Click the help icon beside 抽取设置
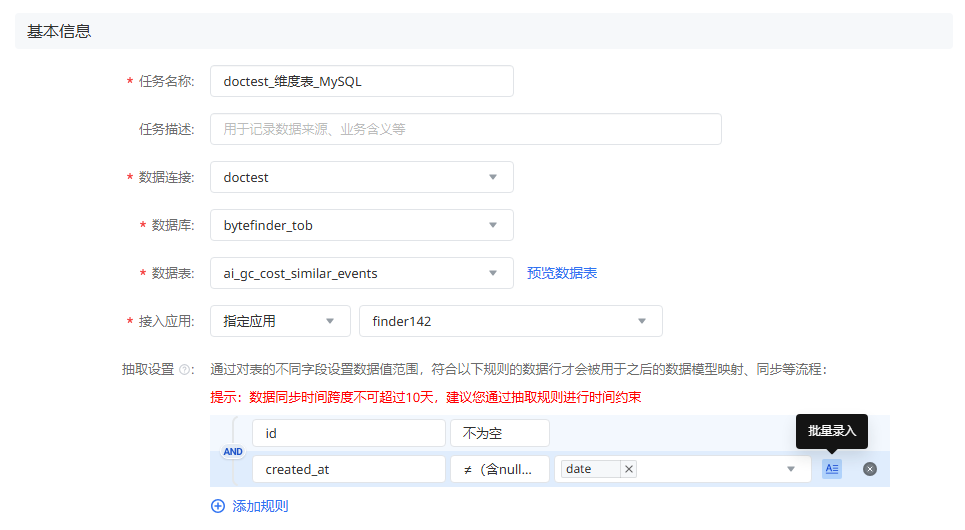 [x=185, y=370]
